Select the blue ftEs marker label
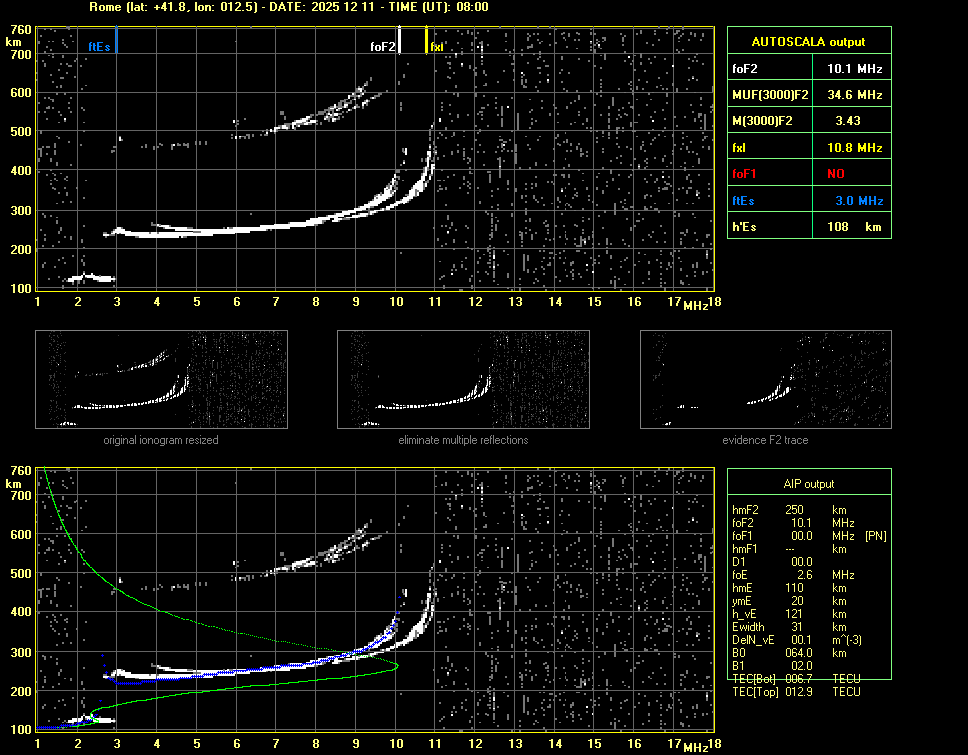 point(98,46)
